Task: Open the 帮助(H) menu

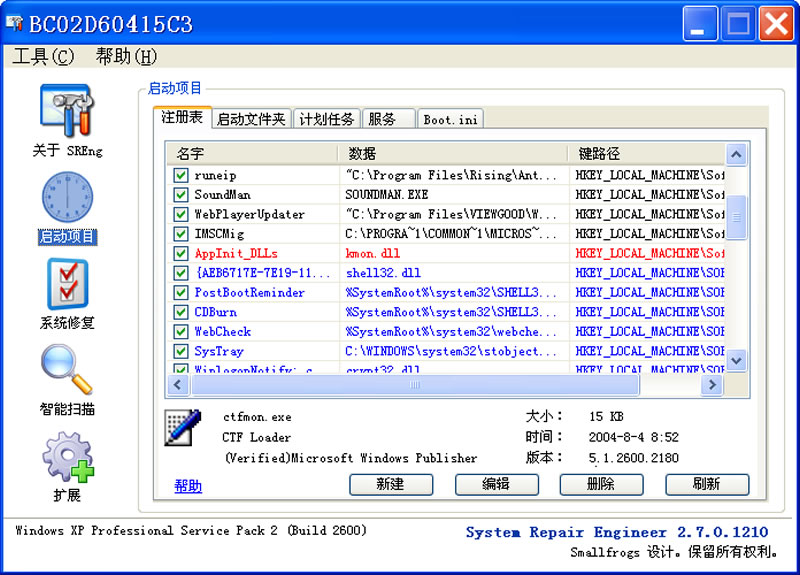Action: coord(126,56)
